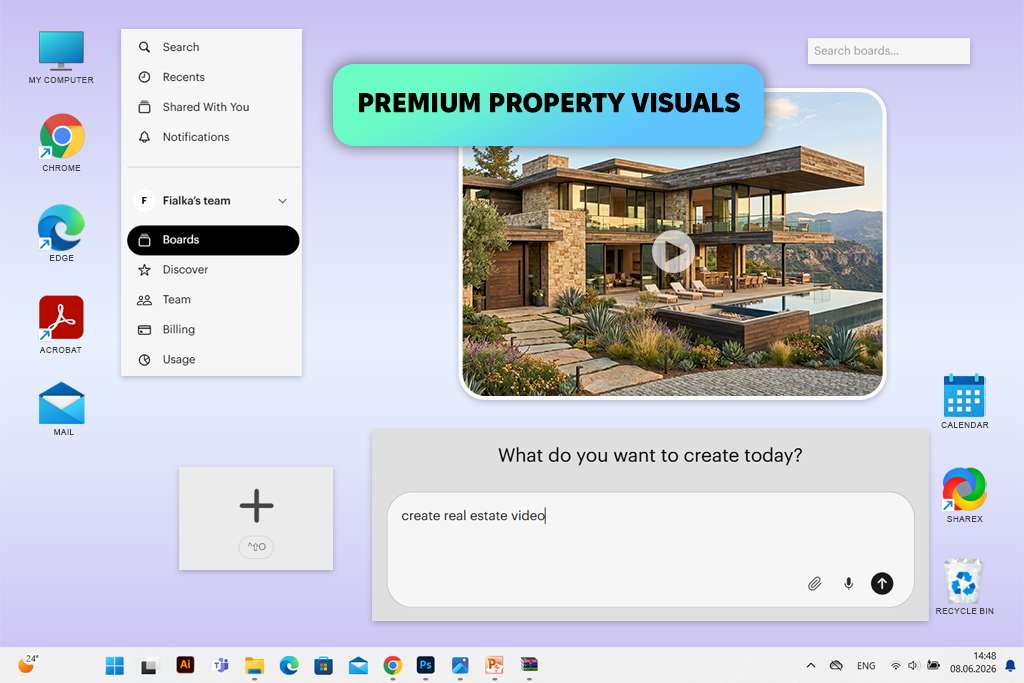
Task: Launch Adobe Illustrator from the taskbar
Action: [185, 665]
